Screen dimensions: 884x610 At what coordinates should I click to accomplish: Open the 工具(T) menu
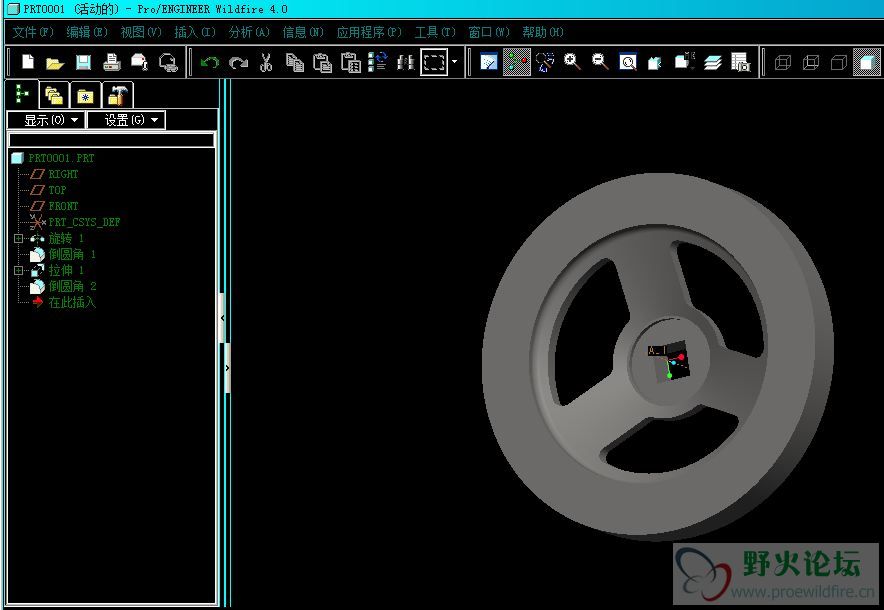tap(435, 32)
